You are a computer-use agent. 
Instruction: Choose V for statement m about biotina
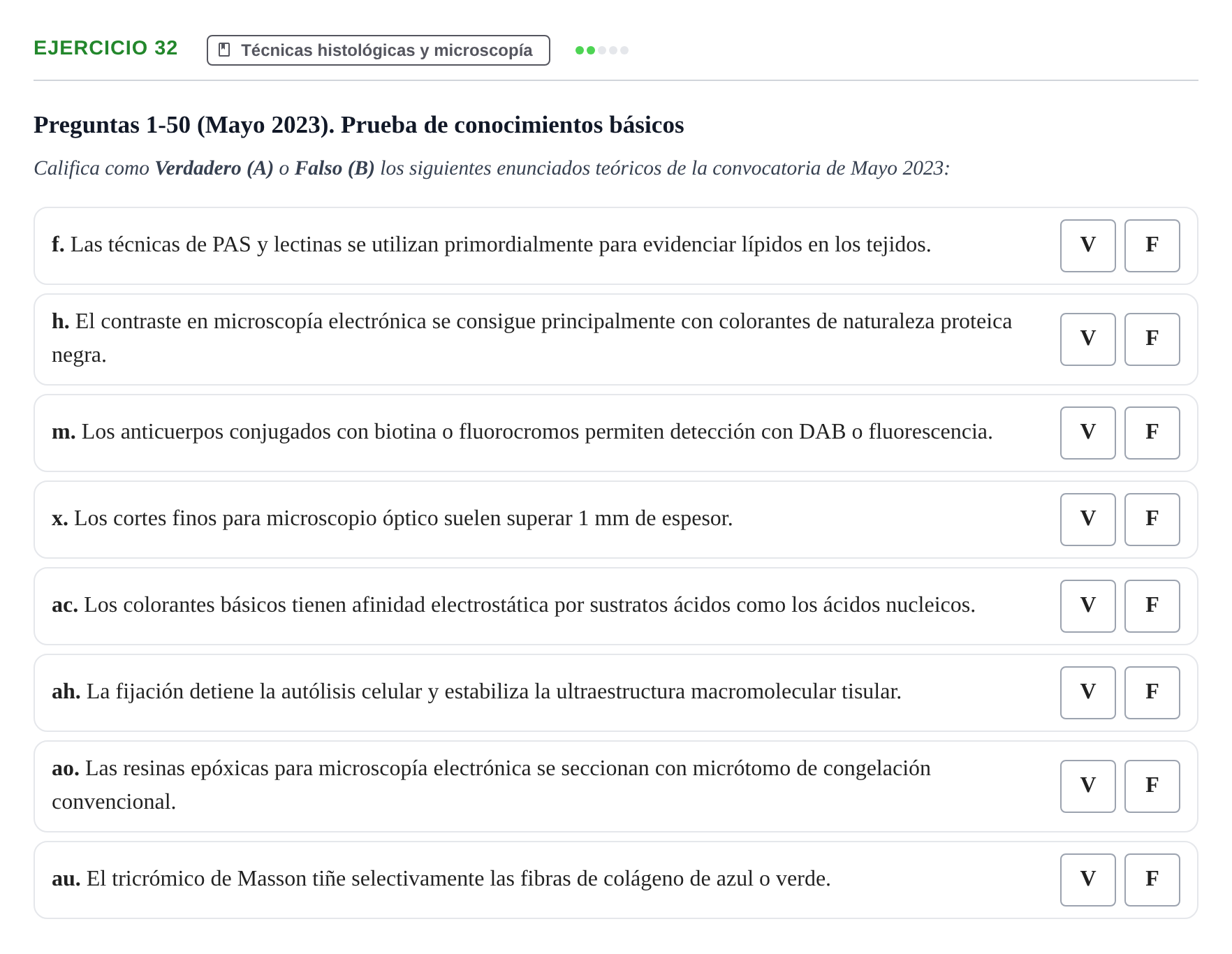1087,433
